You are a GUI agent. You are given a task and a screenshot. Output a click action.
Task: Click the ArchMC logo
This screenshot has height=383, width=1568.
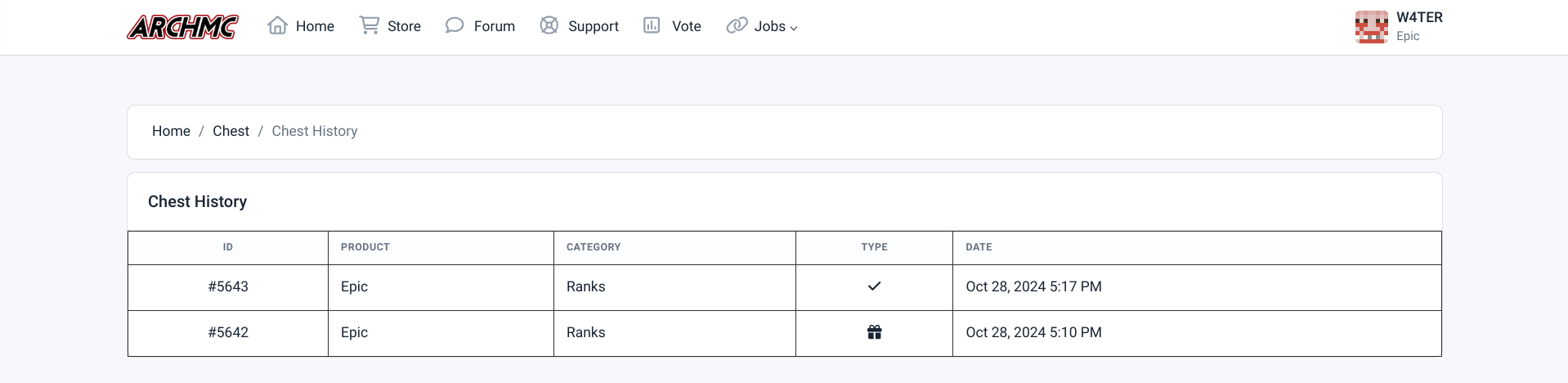pyautogui.click(x=183, y=27)
